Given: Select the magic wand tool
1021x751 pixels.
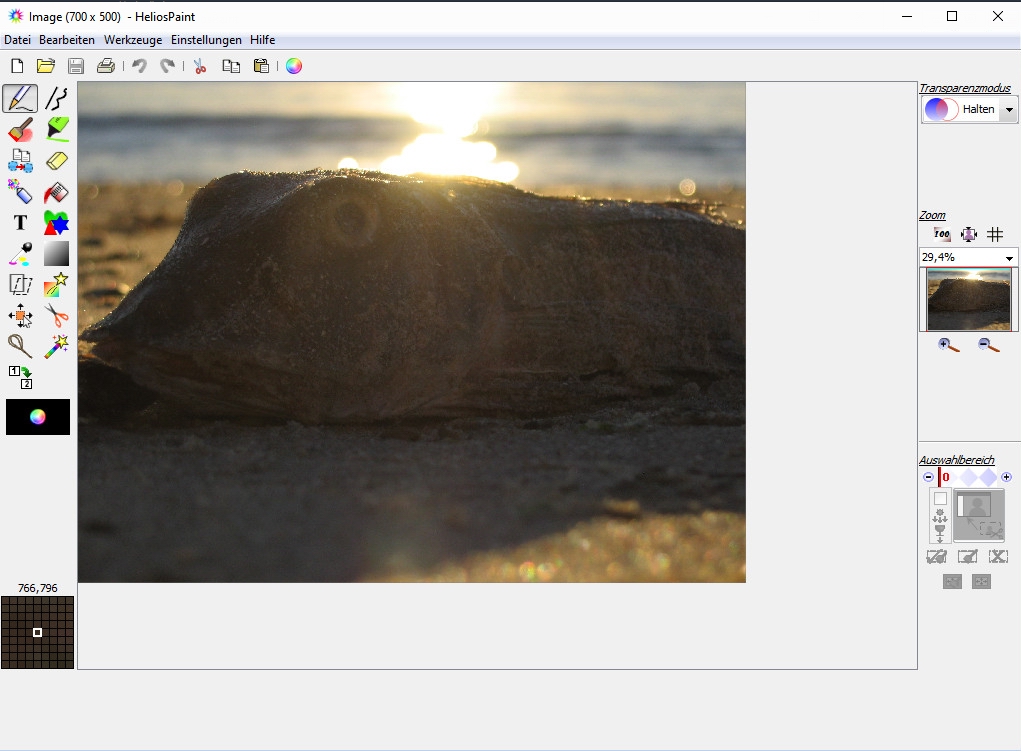Looking at the screenshot, I should click(57, 347).
